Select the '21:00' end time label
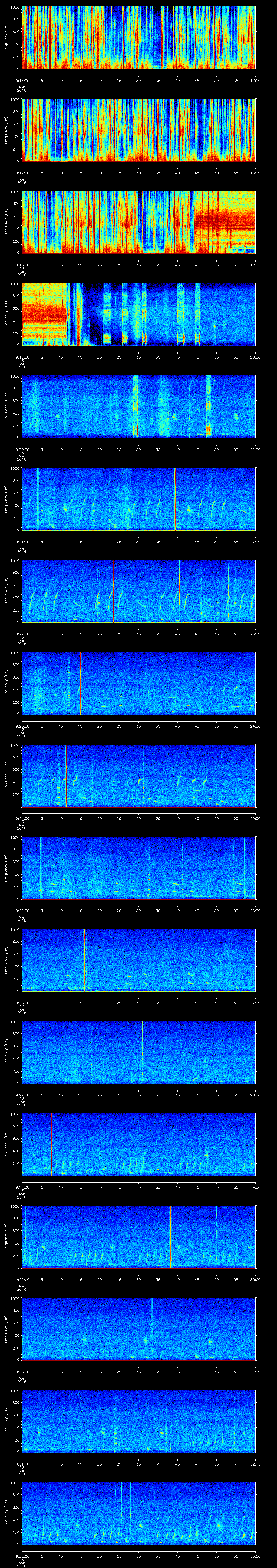Screen dimensions: 277x1568 pyautogui.click(x=256, y=449)
